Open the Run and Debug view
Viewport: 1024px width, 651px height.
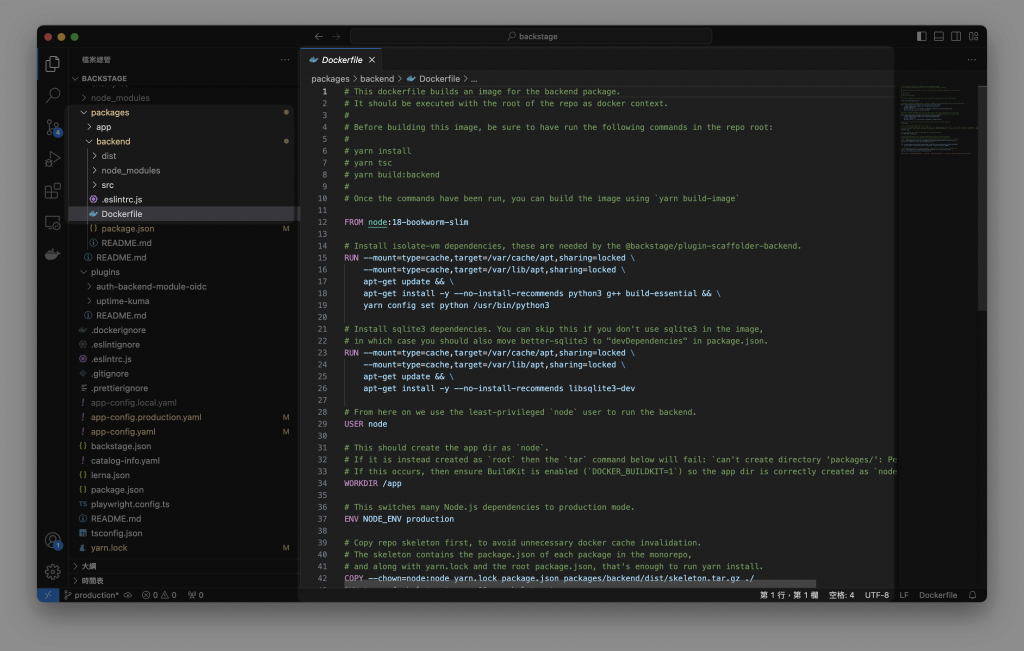[x=52, y=159]
